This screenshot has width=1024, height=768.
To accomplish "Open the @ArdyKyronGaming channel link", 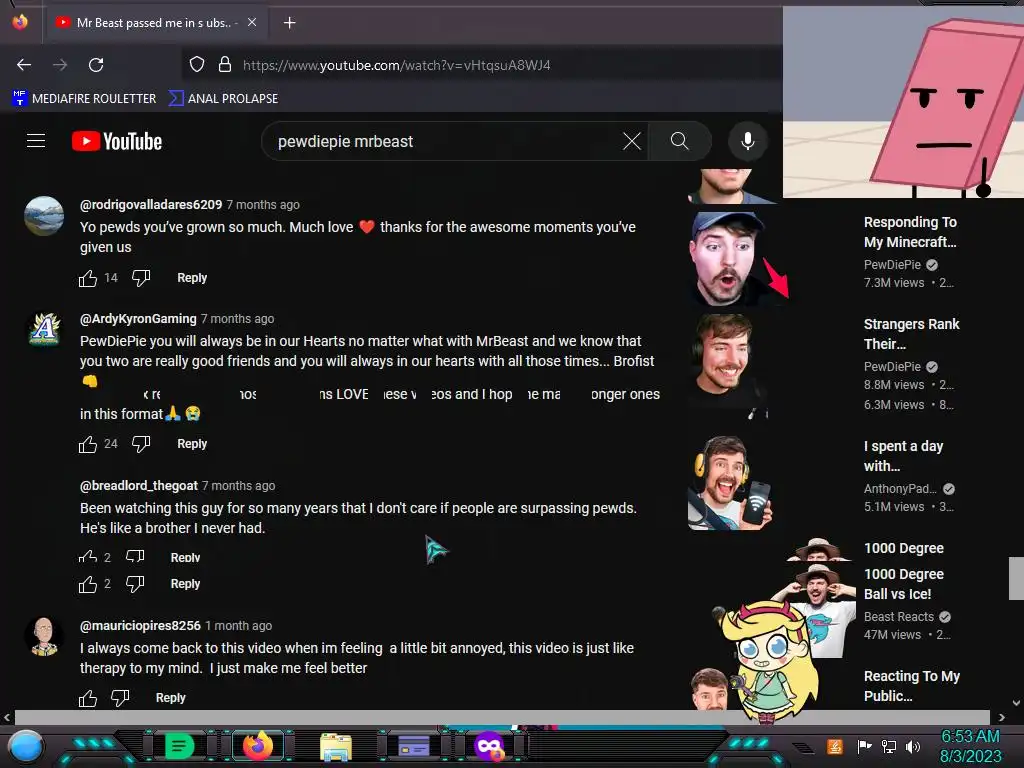I will click(x=138, y=319).
